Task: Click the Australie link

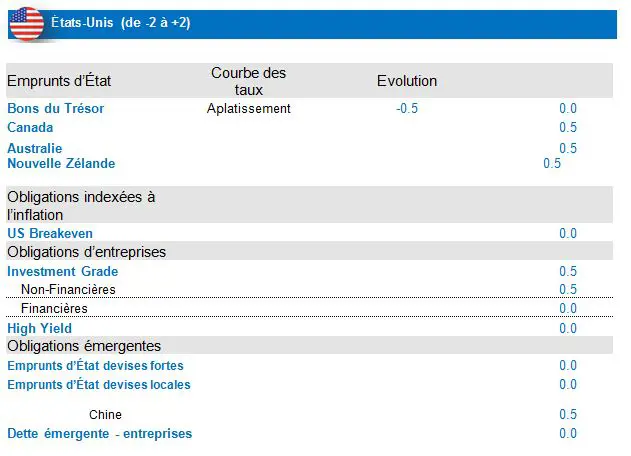Action: click(34, 148)
